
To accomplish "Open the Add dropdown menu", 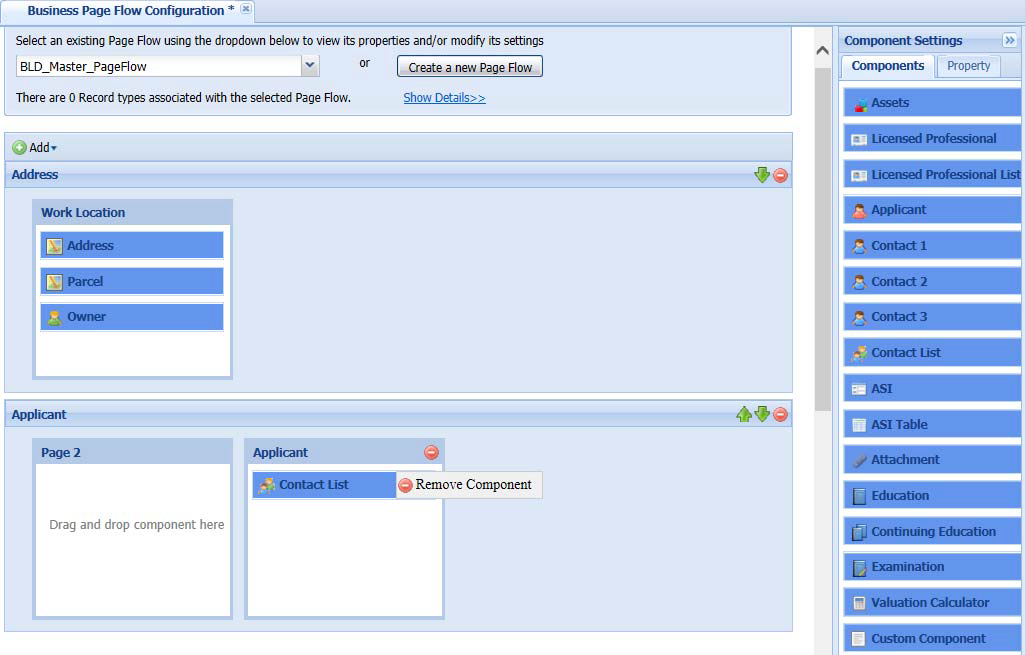I will pos(35,148).
